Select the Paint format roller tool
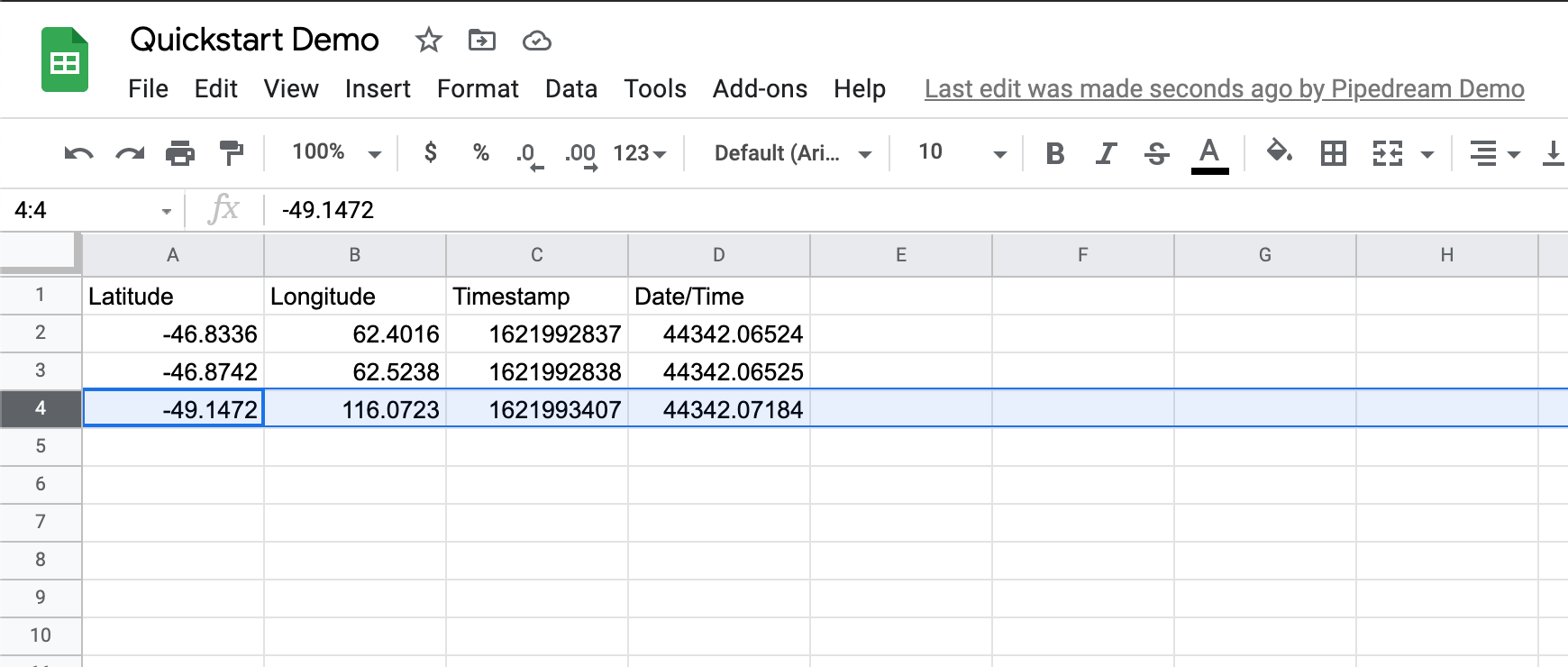 point(232,153)
